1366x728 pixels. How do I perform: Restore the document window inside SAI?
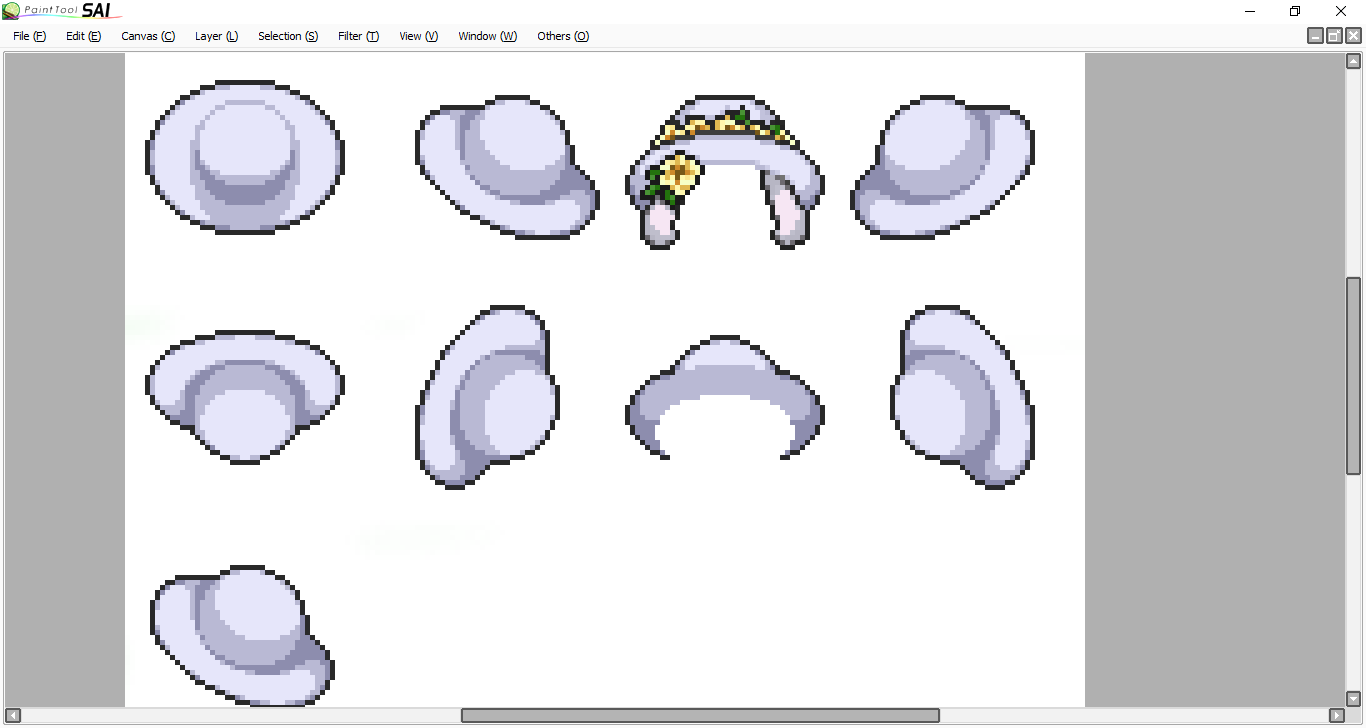pyautogui.click(x=1334, y=36)
